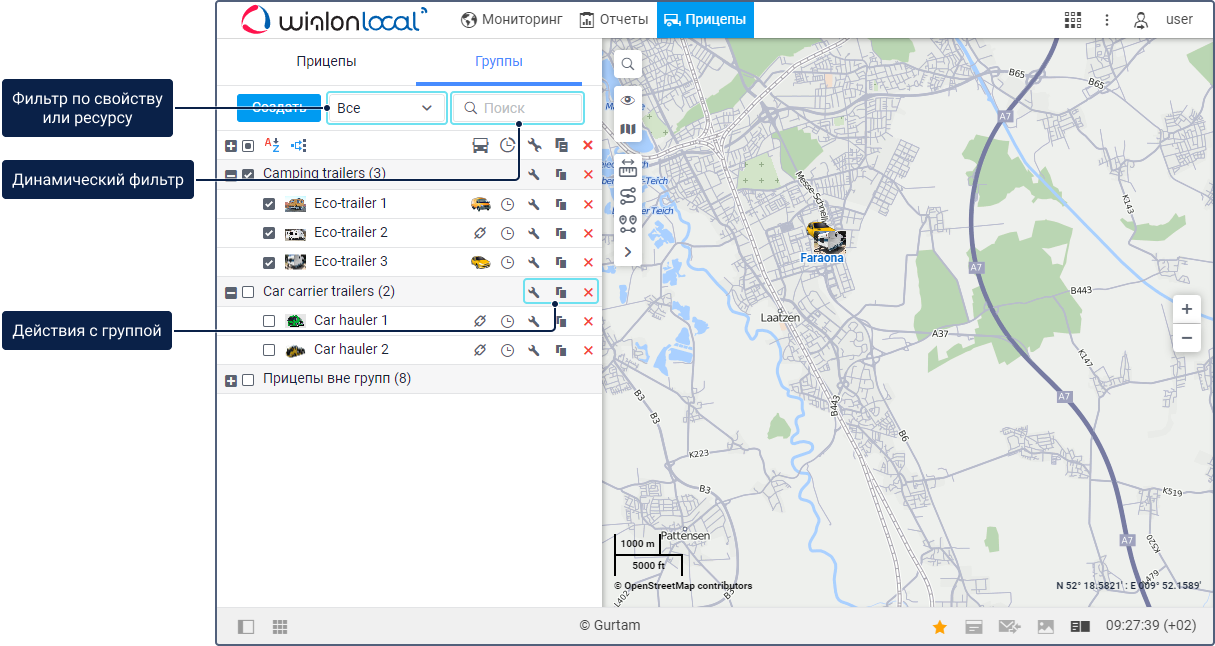The image size is (1215, 646).
Task: Zoom in on the map
Action: point(1186,309)
